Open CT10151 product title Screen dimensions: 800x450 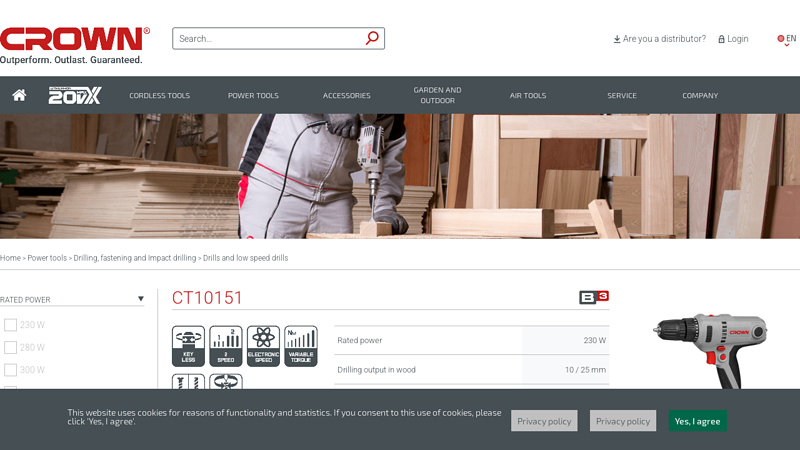click(207, 297)
